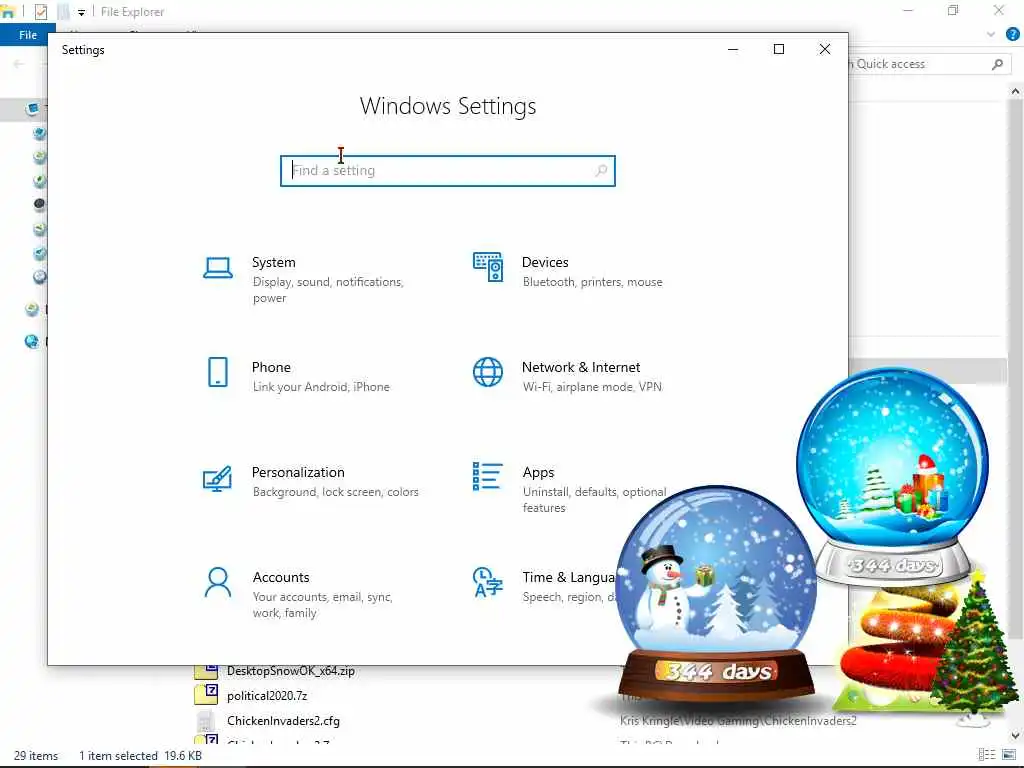Click the political2020.7z archive icon

click(x=206, y=695)
